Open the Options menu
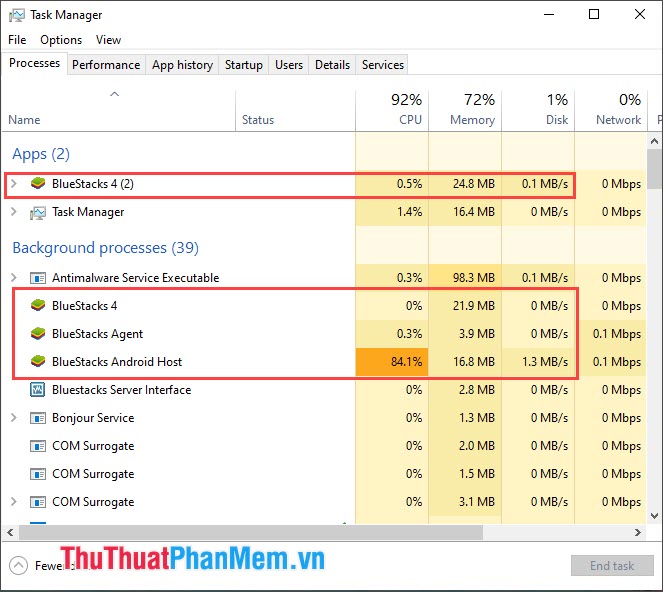This screenshot has width=663, height=592. 61,40
